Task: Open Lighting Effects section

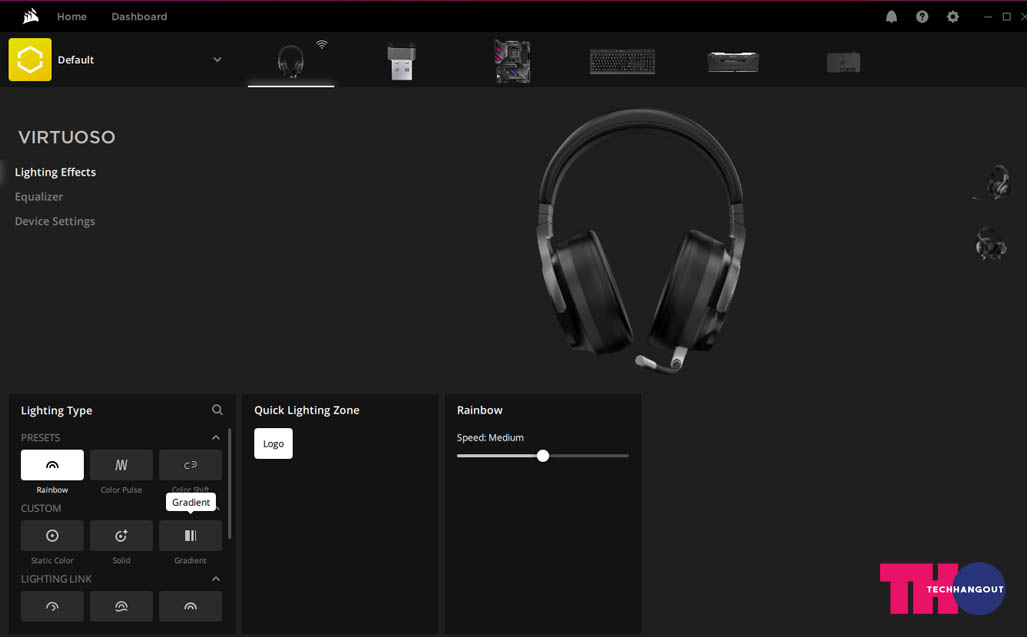Action: coord(55,172)
